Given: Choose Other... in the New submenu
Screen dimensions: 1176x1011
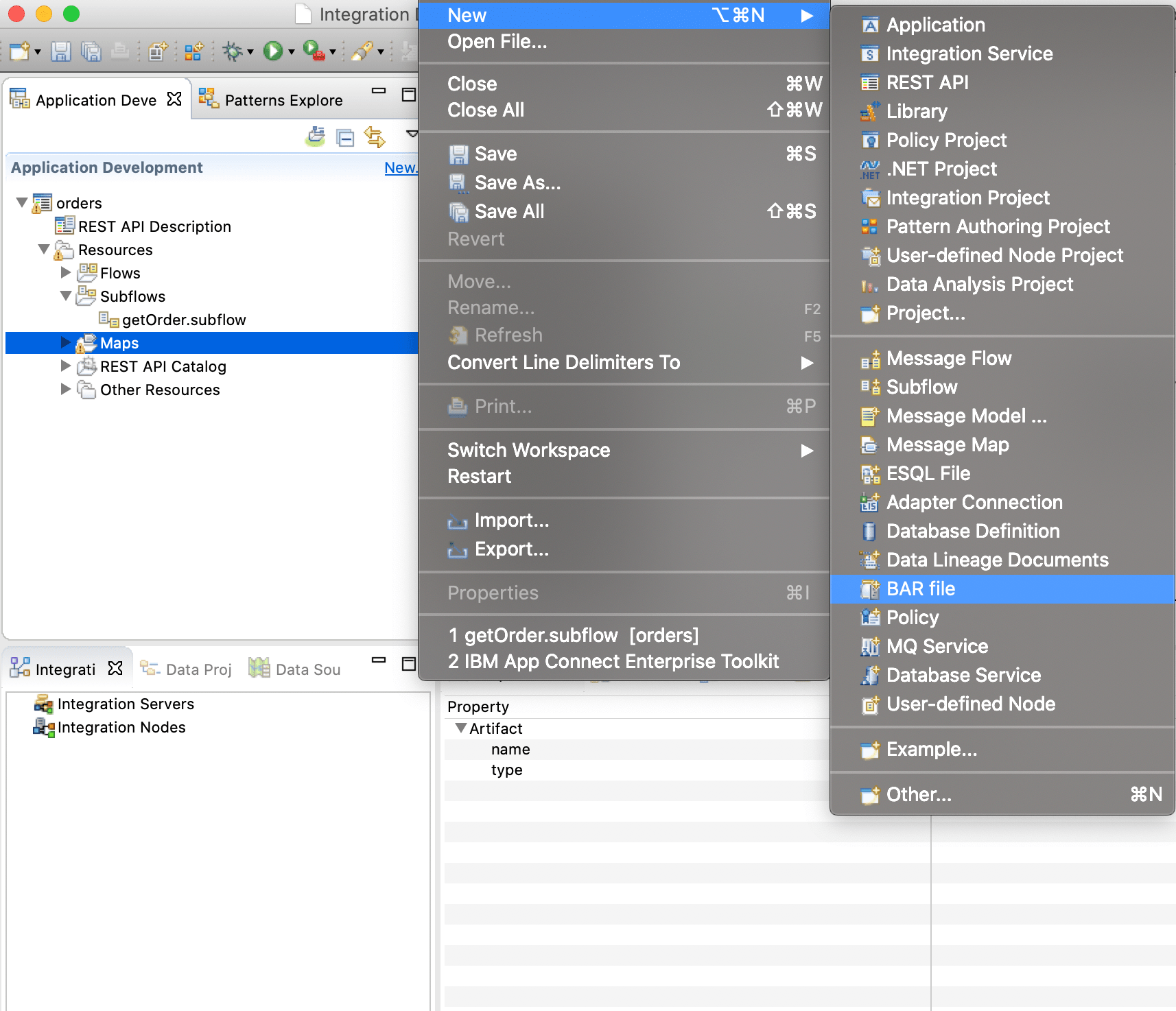Looking at the screenshot, I should [x=1002, y=795].
